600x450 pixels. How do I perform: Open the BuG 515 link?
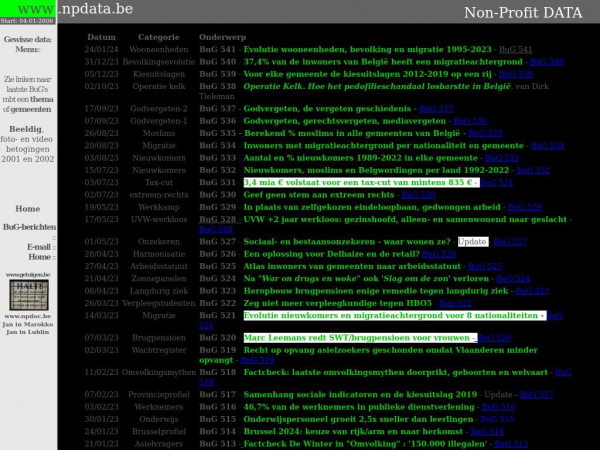coord(497,419)
